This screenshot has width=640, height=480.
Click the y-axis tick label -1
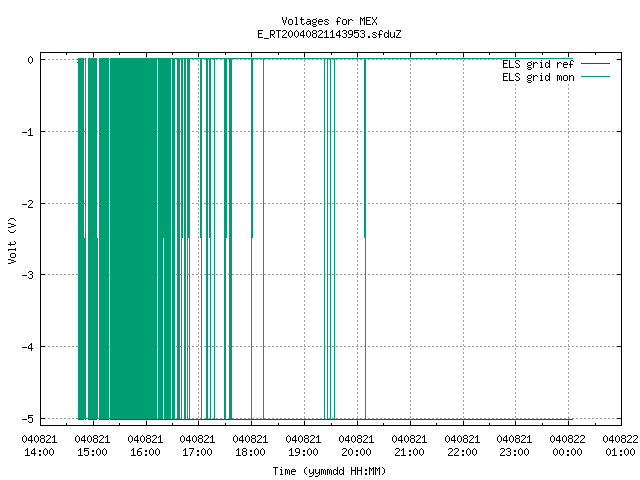point(28,132)
